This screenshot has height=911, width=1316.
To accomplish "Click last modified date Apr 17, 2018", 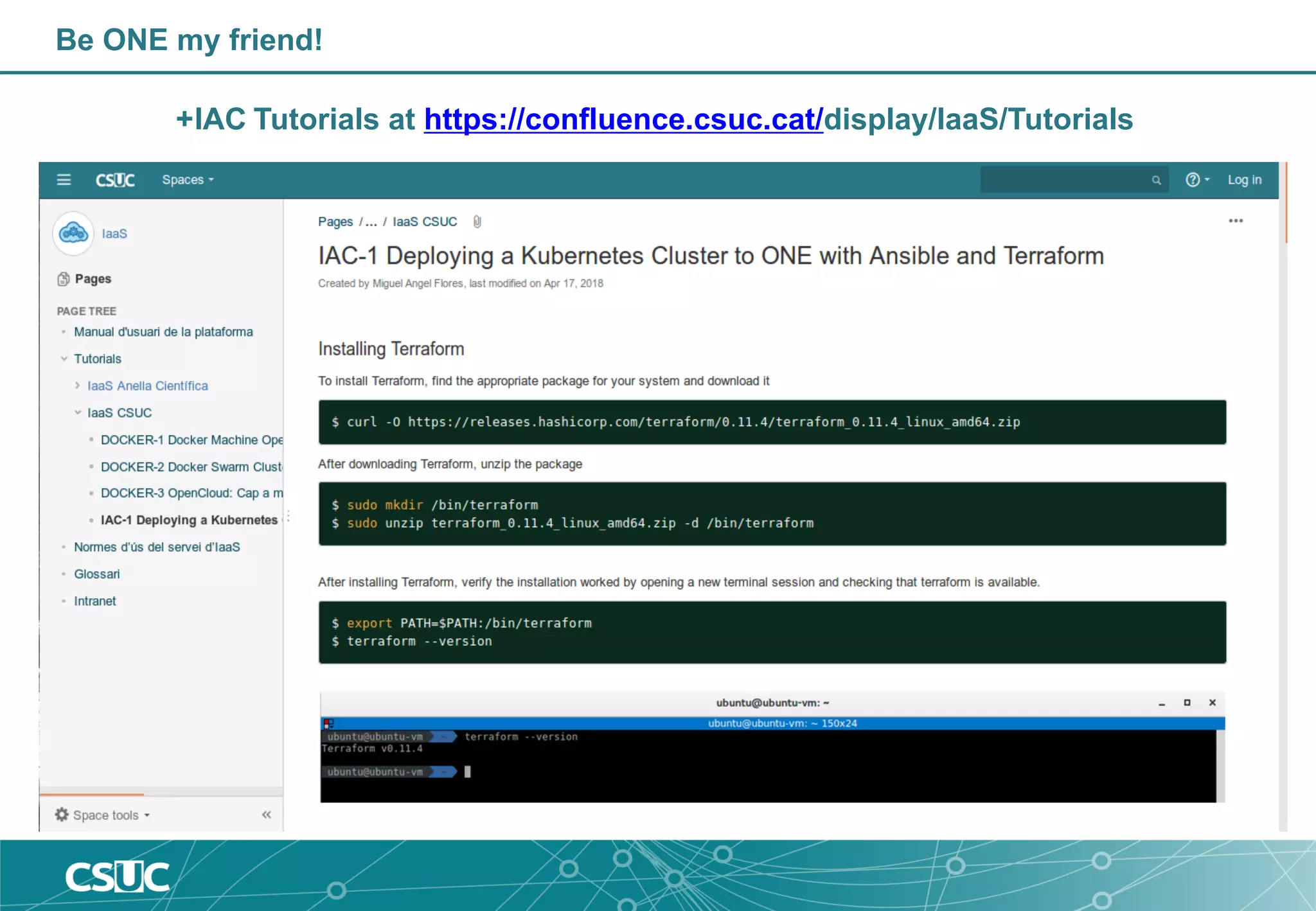I will (573, 283).
